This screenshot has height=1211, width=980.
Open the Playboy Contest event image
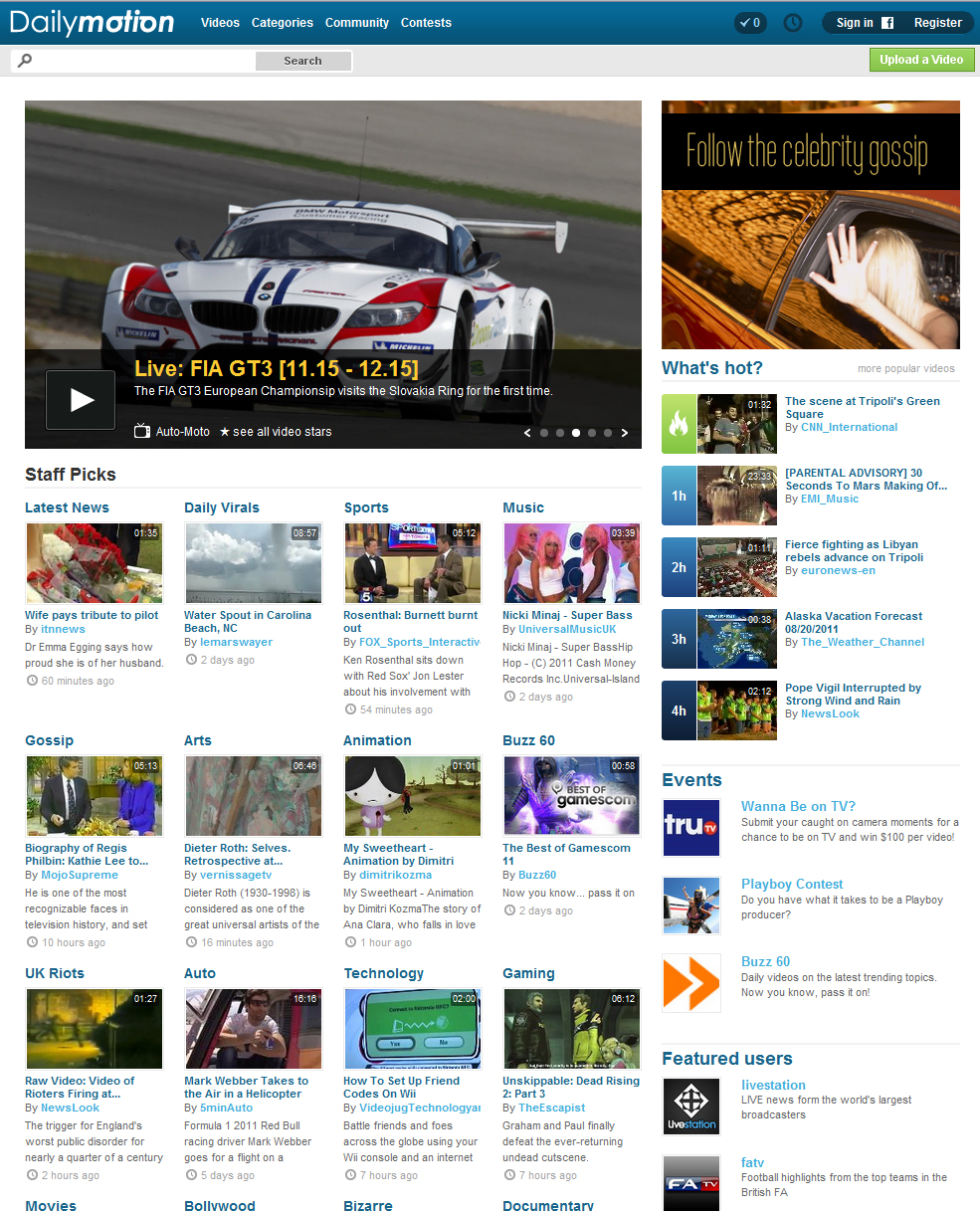[x=691, y=906]
